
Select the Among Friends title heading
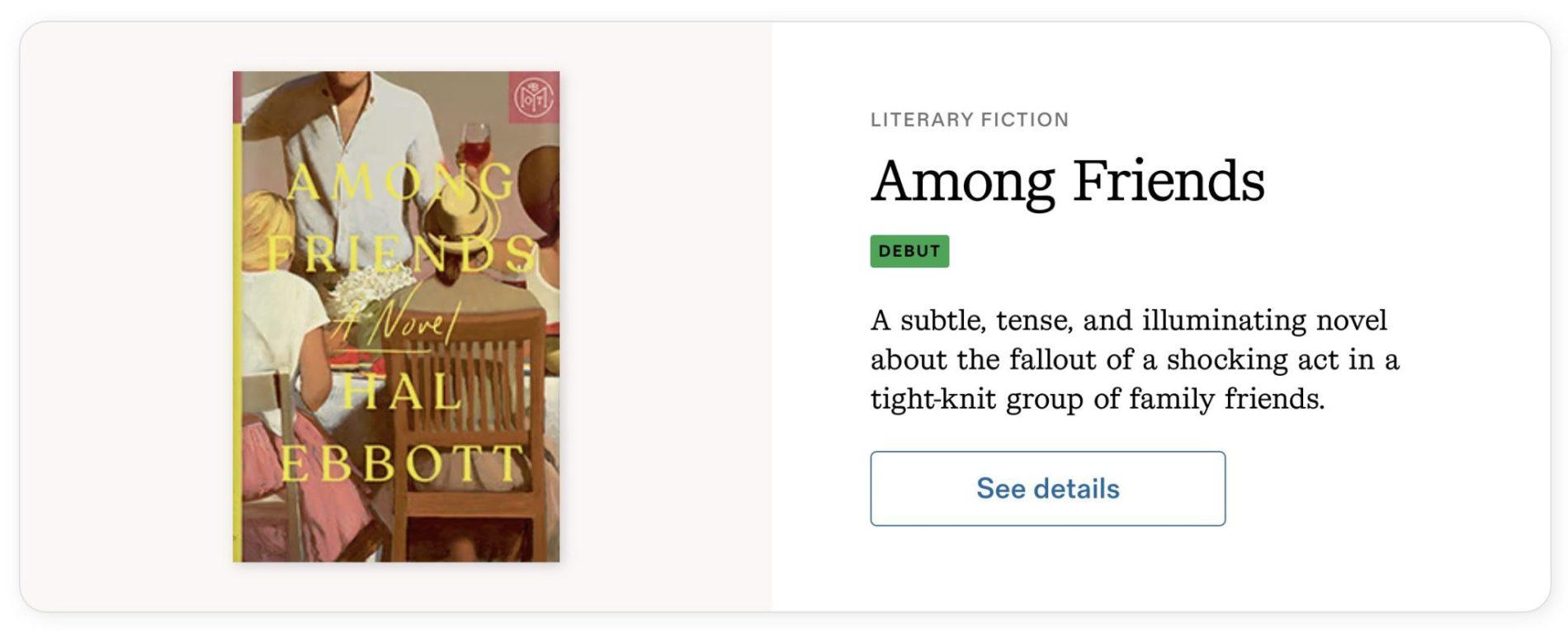pos(1067,181)
